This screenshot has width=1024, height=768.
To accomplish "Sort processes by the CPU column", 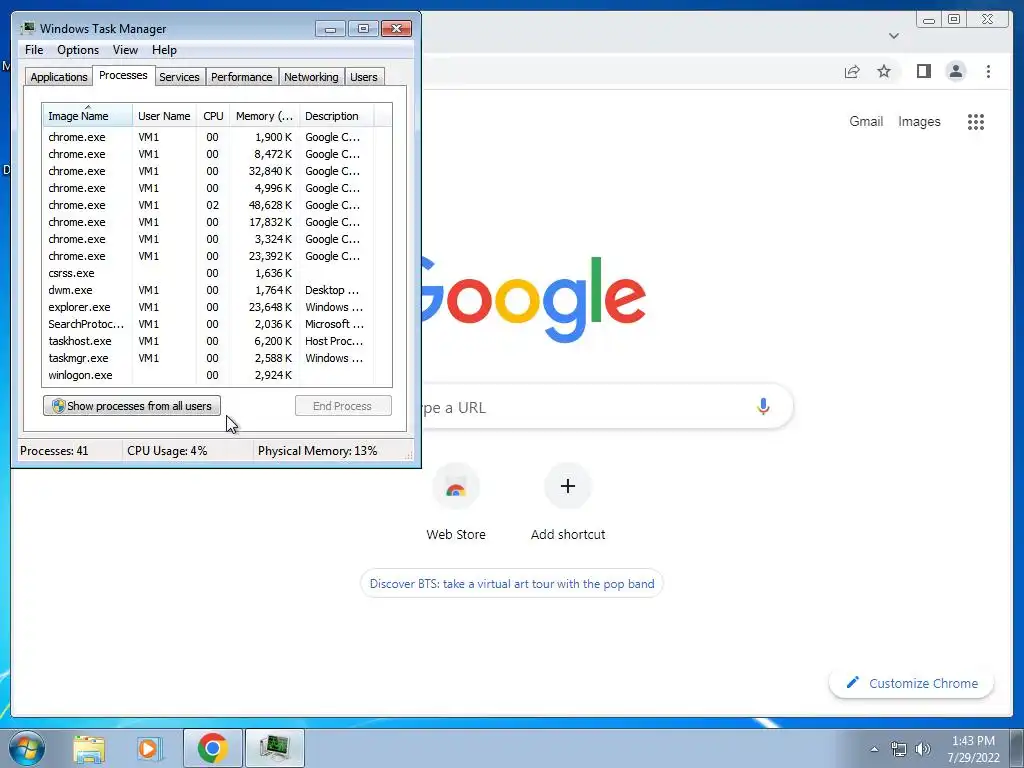I will coord(213,116).
